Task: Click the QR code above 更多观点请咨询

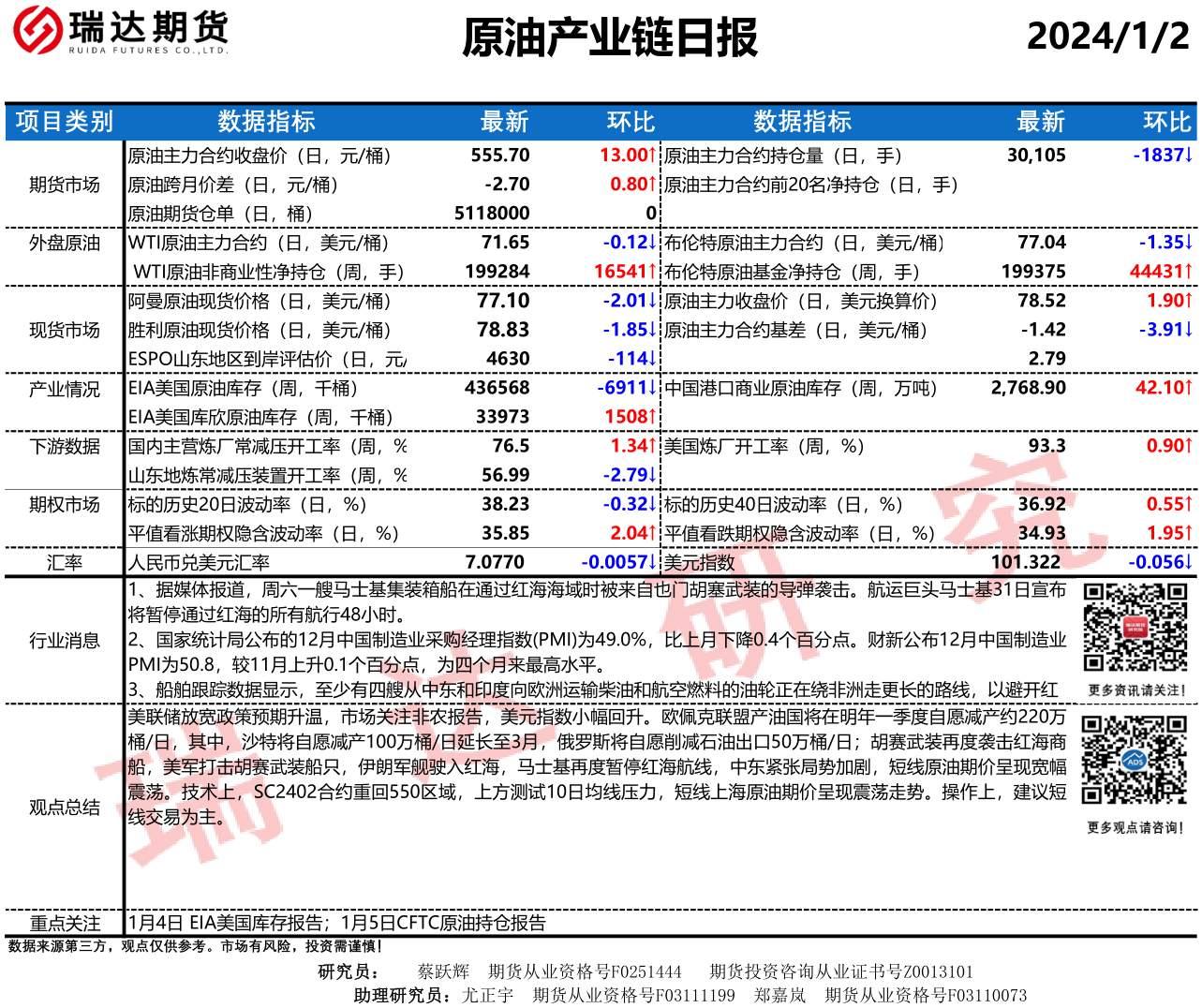Action: click(1134, 760)
